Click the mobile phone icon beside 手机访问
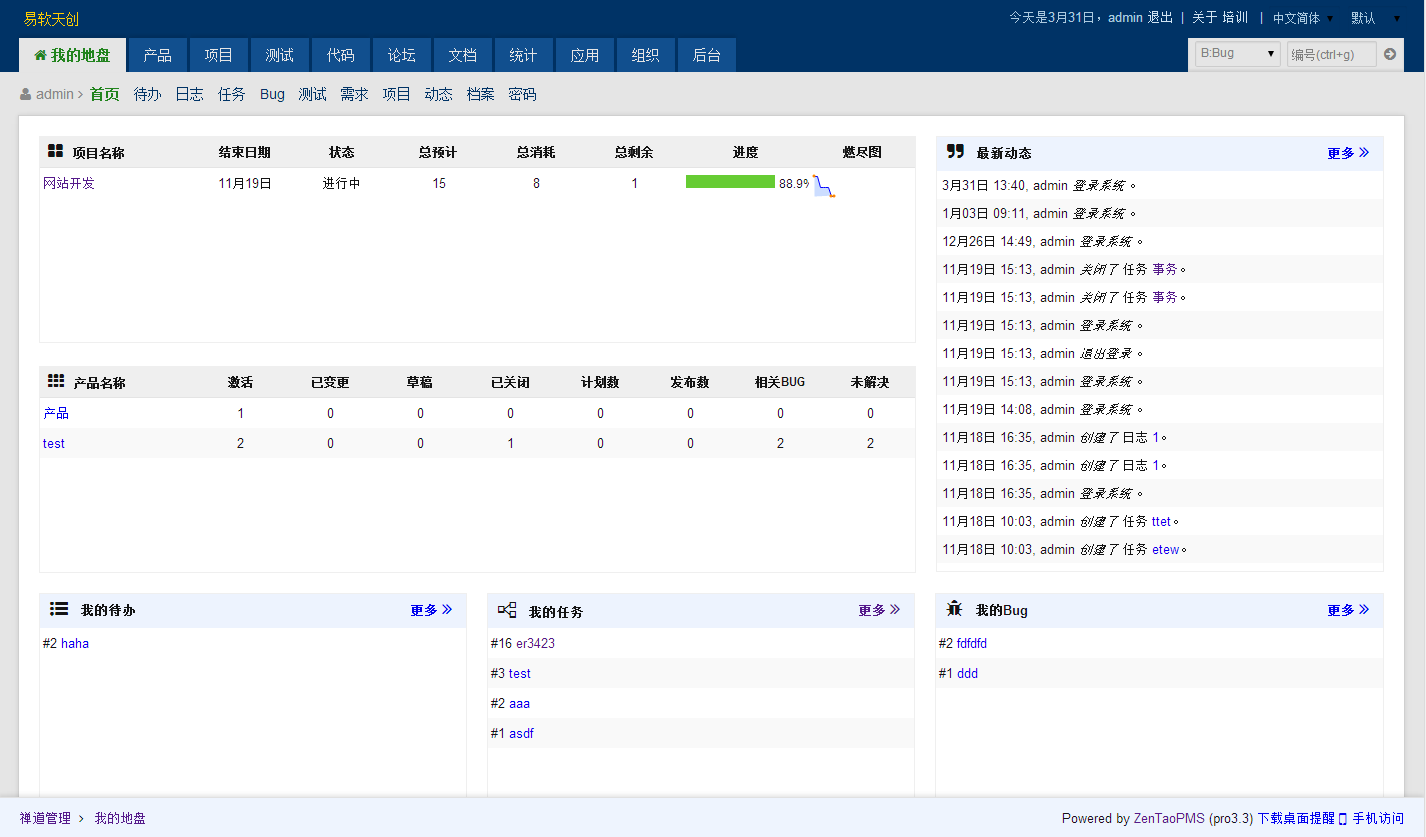Screen dimensions: 1426x837 [1343, 818]
